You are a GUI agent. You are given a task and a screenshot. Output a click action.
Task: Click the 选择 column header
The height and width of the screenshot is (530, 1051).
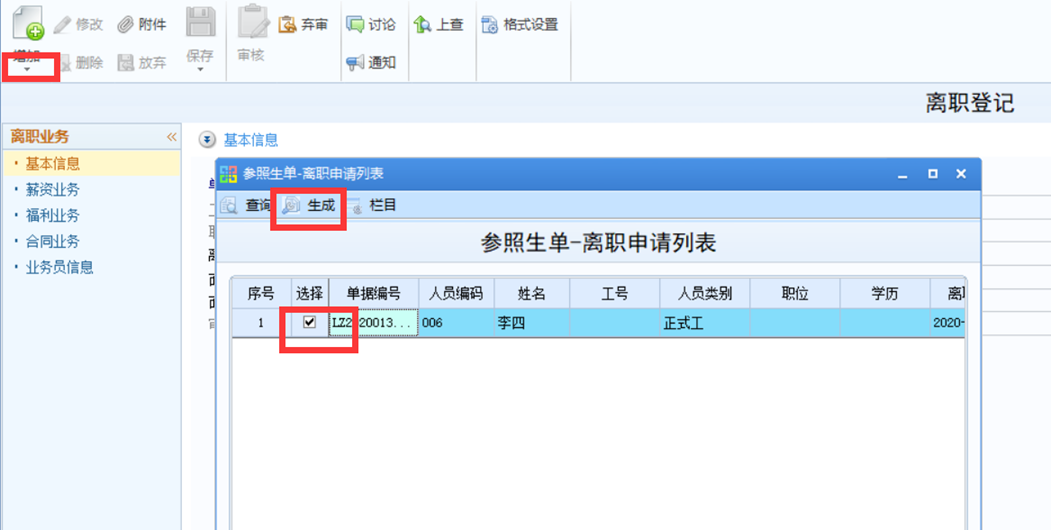[x=310, y=293]
